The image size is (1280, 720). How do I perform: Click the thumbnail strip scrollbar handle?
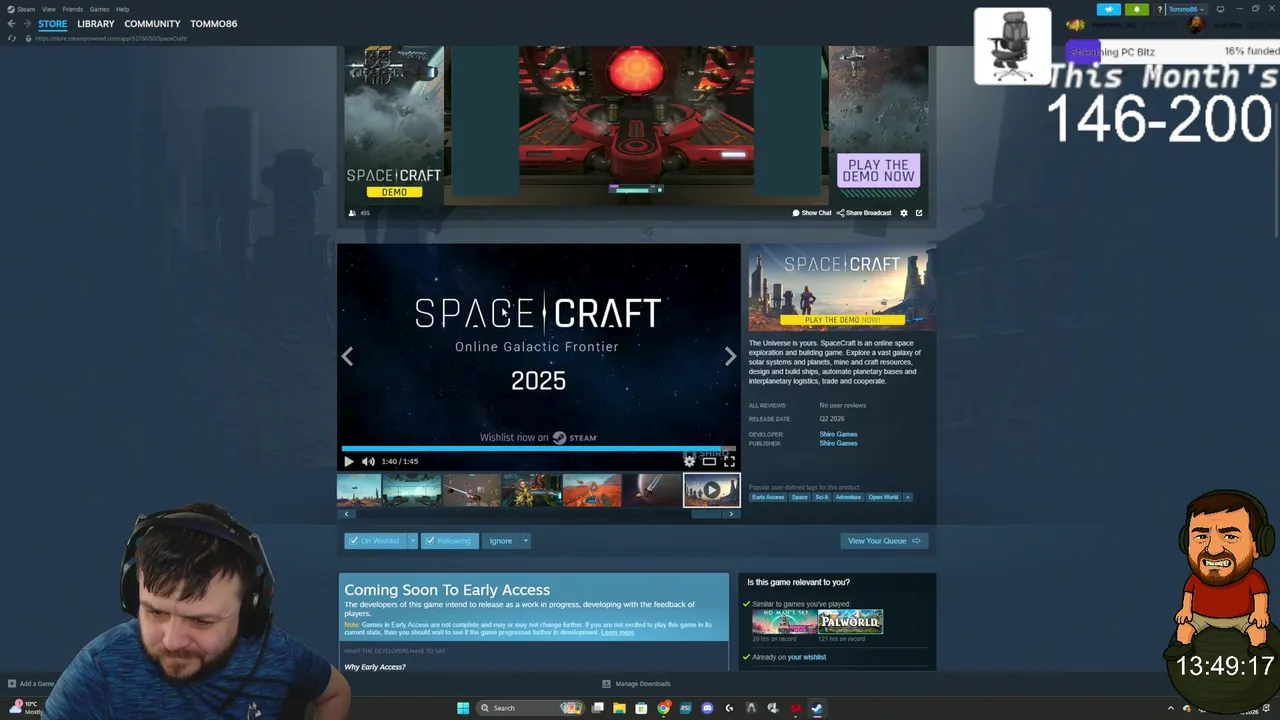click(706, 514)
